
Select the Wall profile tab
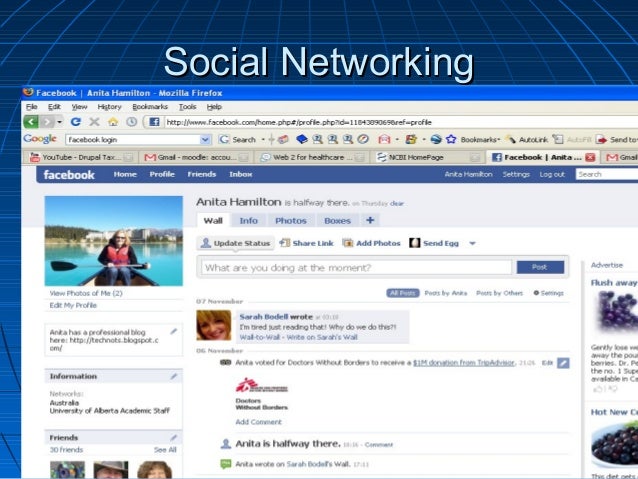213,221
